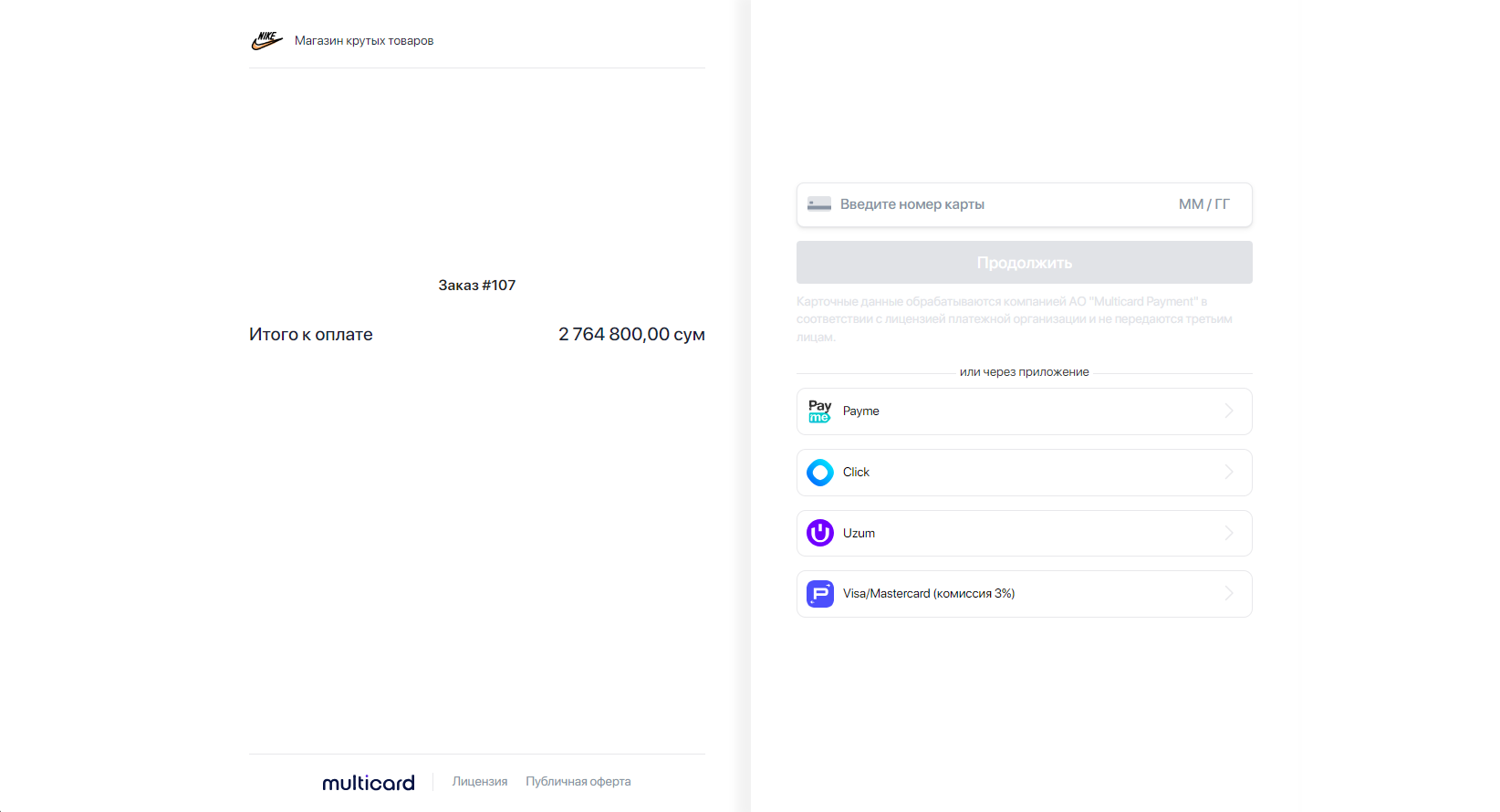
Task: Select the Payme label text
Action: point(860,411)
